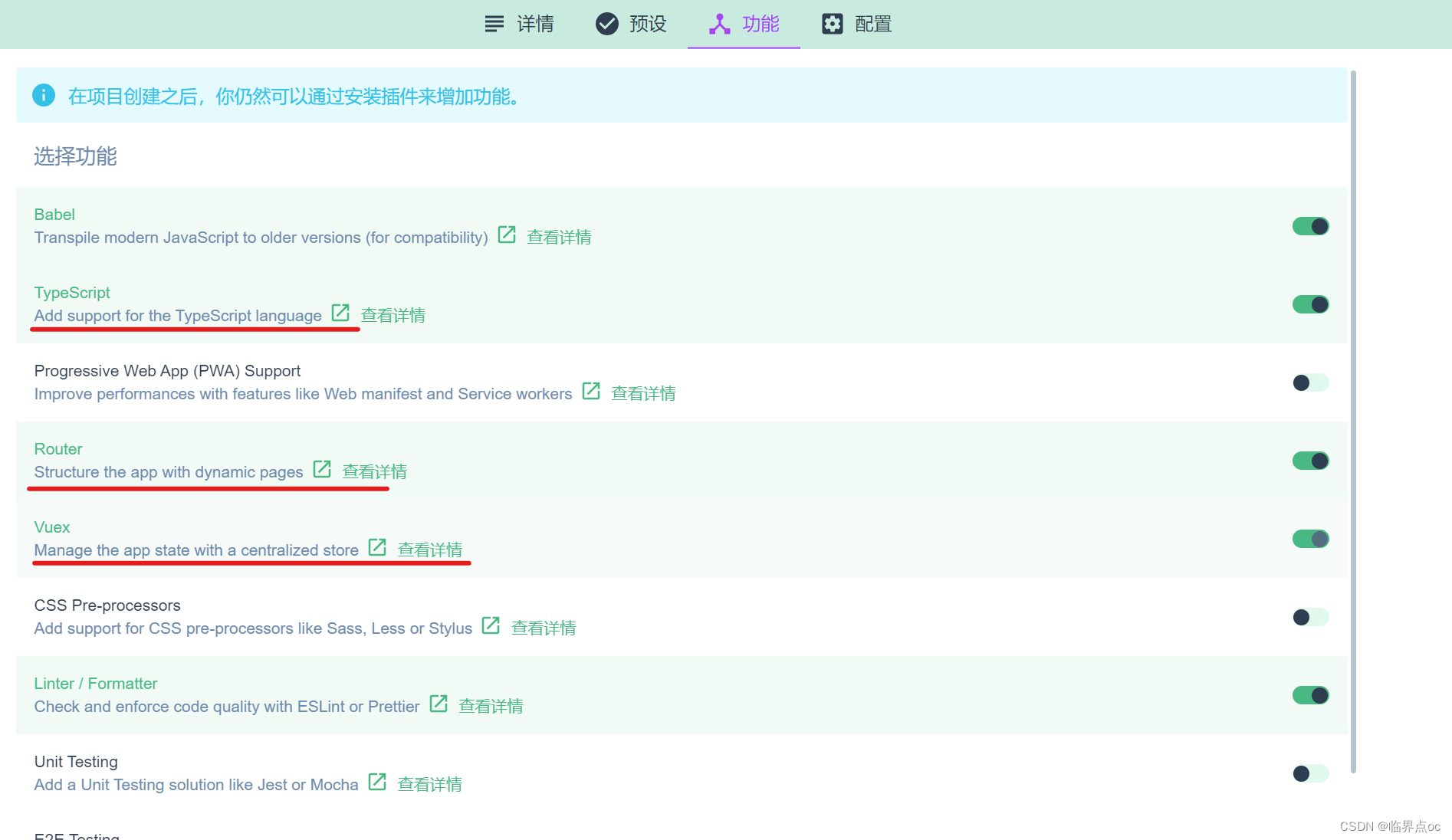1452x840 pixels.
Task: Enable the Unit Testing switch
Action: (x=1311, y=773)
